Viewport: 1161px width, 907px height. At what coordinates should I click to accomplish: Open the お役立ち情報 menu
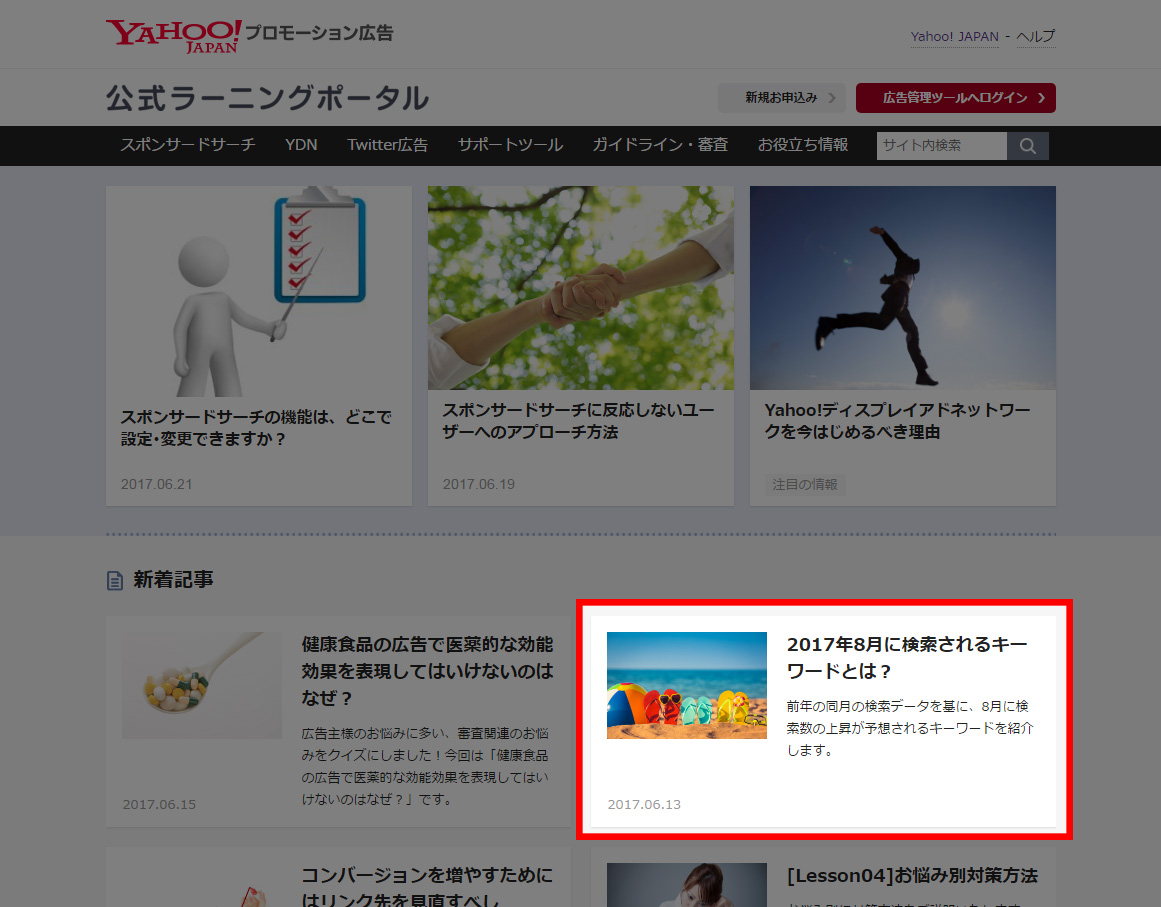tap(801, 145)
